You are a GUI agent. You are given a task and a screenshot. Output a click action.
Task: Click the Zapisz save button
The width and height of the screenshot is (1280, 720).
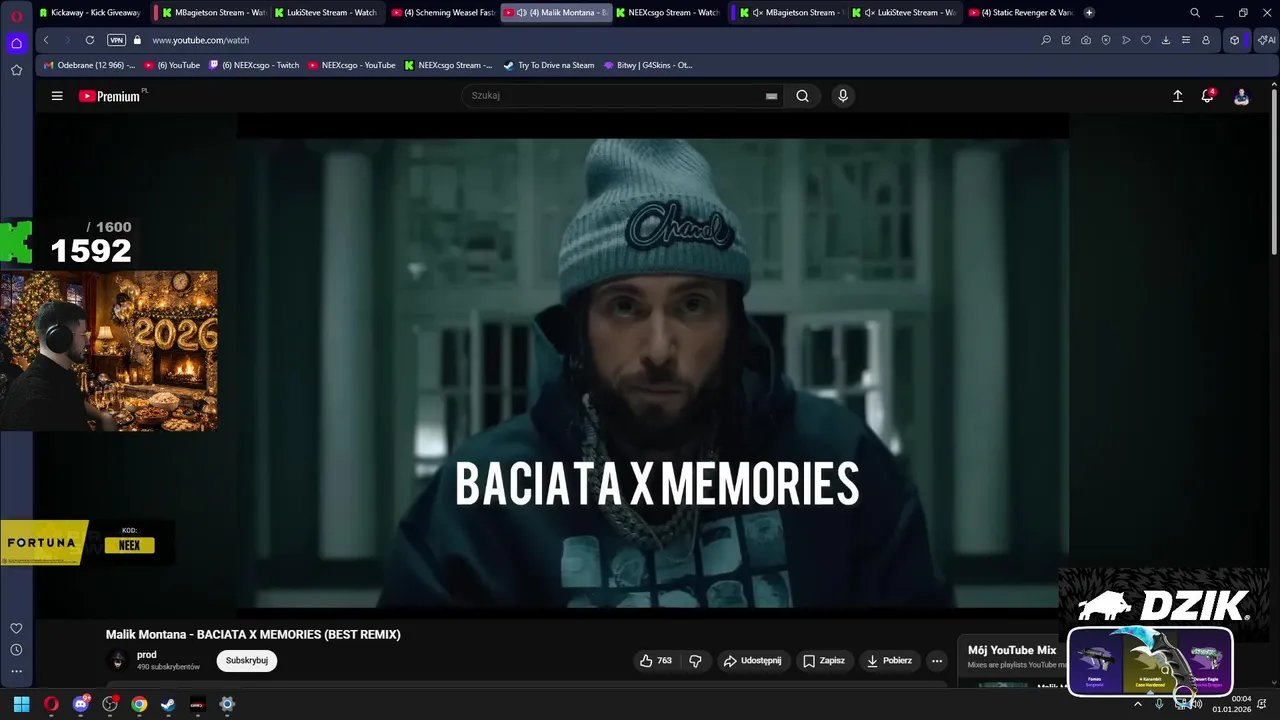point(825,660)
